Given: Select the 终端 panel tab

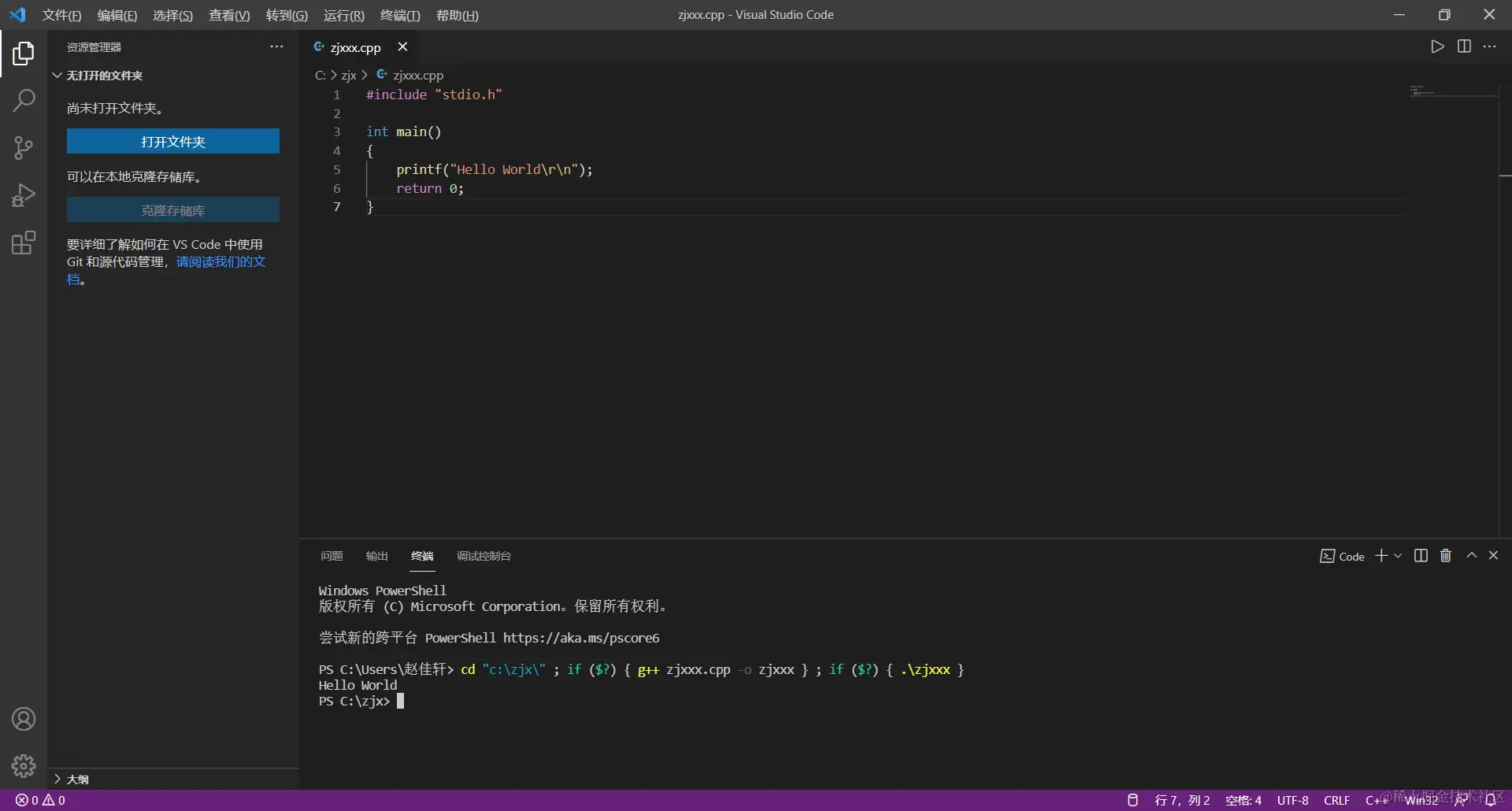Looking at the screenshot, I should pyautogui.click(x=423, y=556).
